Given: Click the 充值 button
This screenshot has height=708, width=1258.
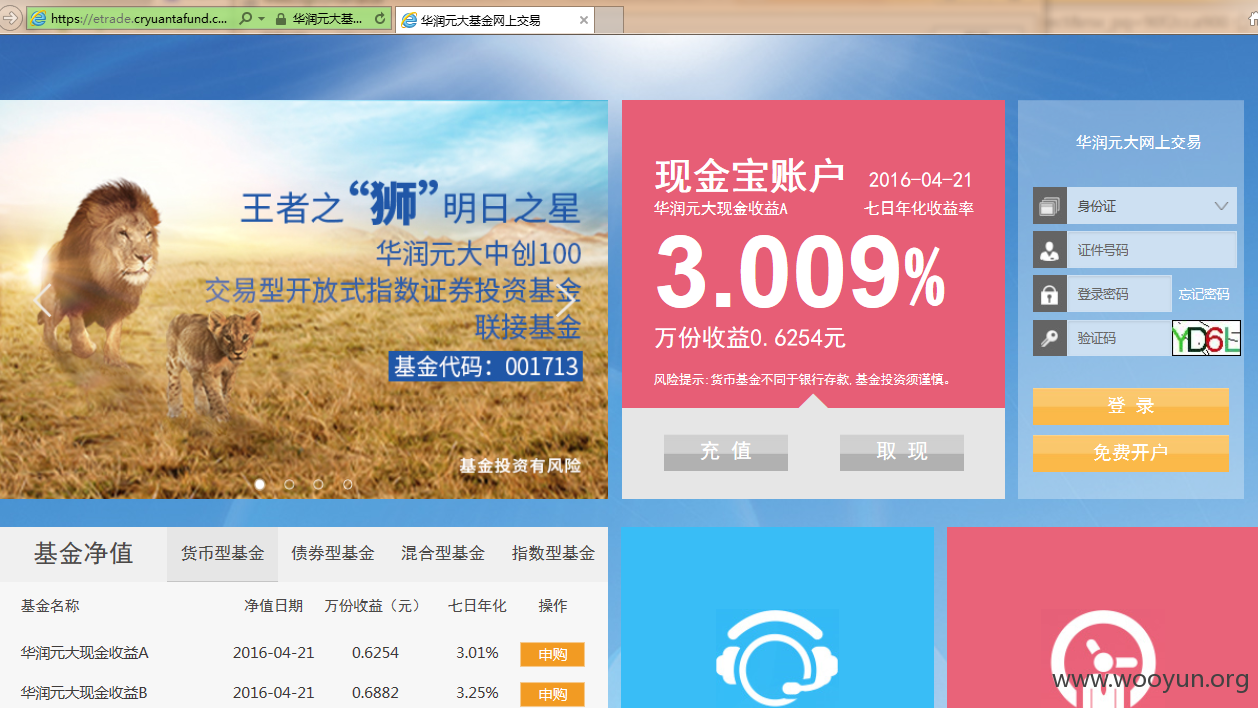Looking at the screenshot, I should [726, 452].
